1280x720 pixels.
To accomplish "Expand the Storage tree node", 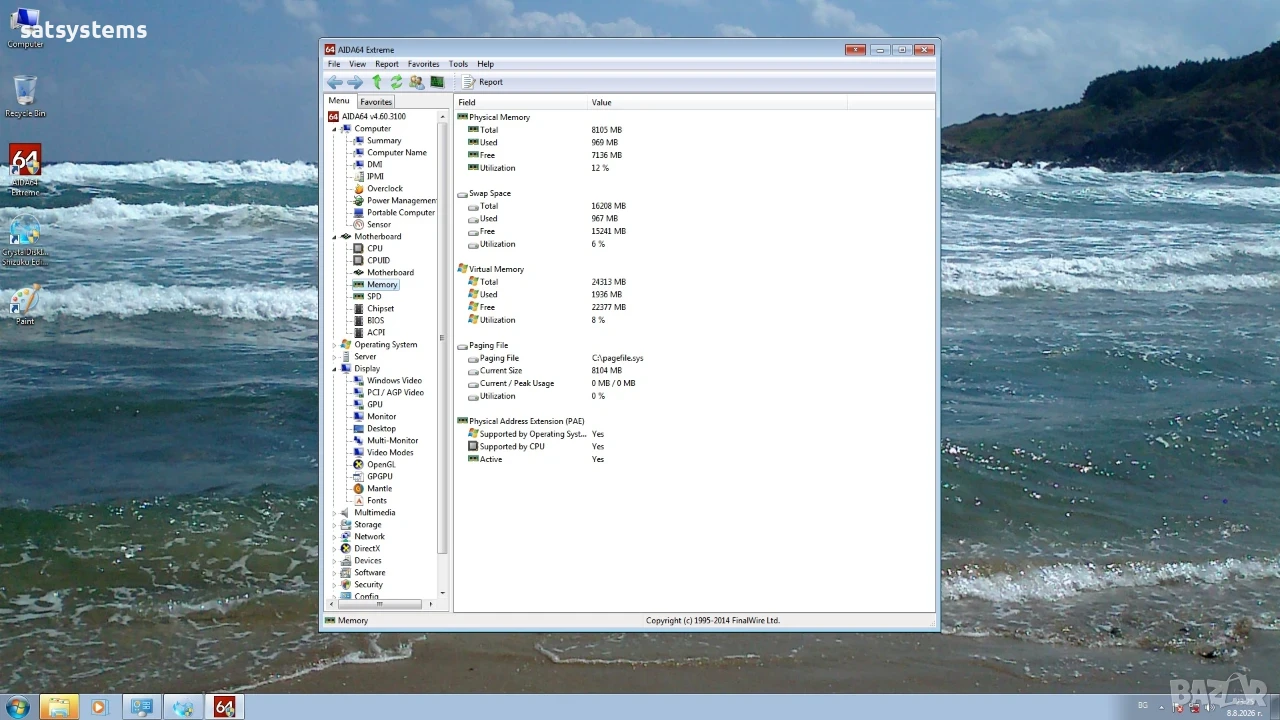I will click(x=335, y=525).
